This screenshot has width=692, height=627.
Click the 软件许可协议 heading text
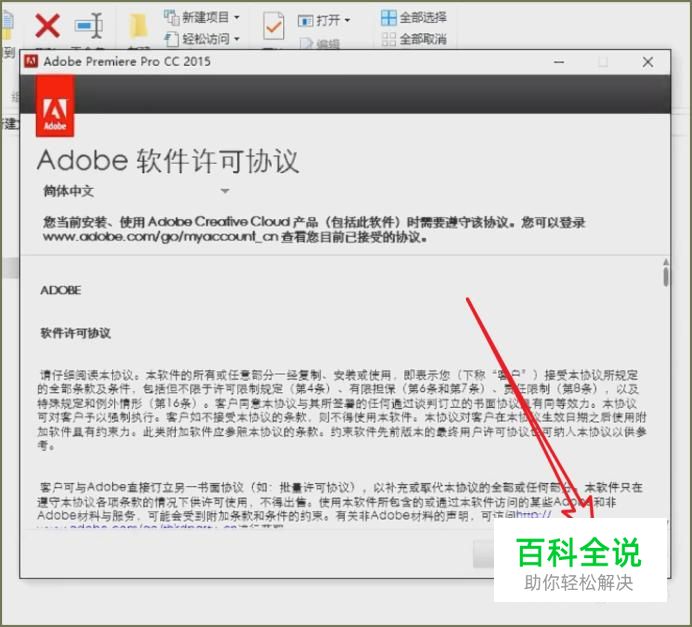click(x=75, y=333)
